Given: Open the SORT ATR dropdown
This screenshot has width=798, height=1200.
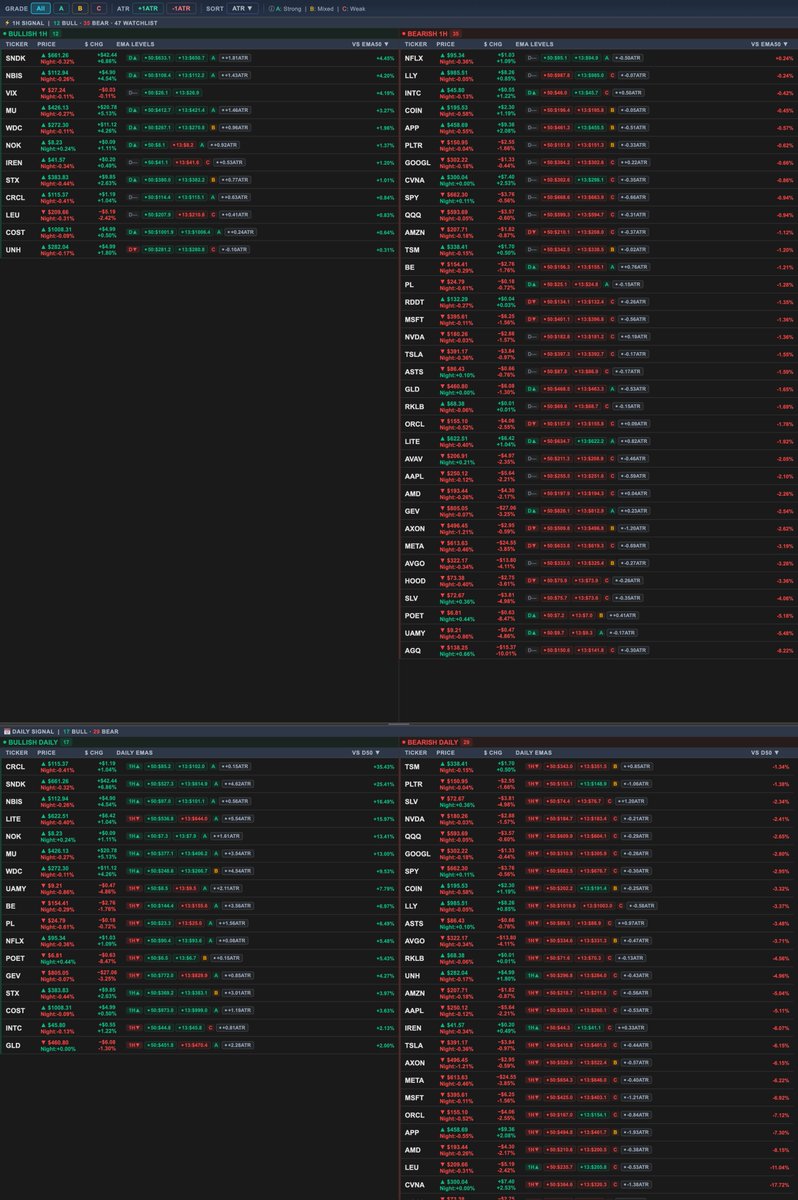Looking at the screenshot, I should [x=243, y=8].
